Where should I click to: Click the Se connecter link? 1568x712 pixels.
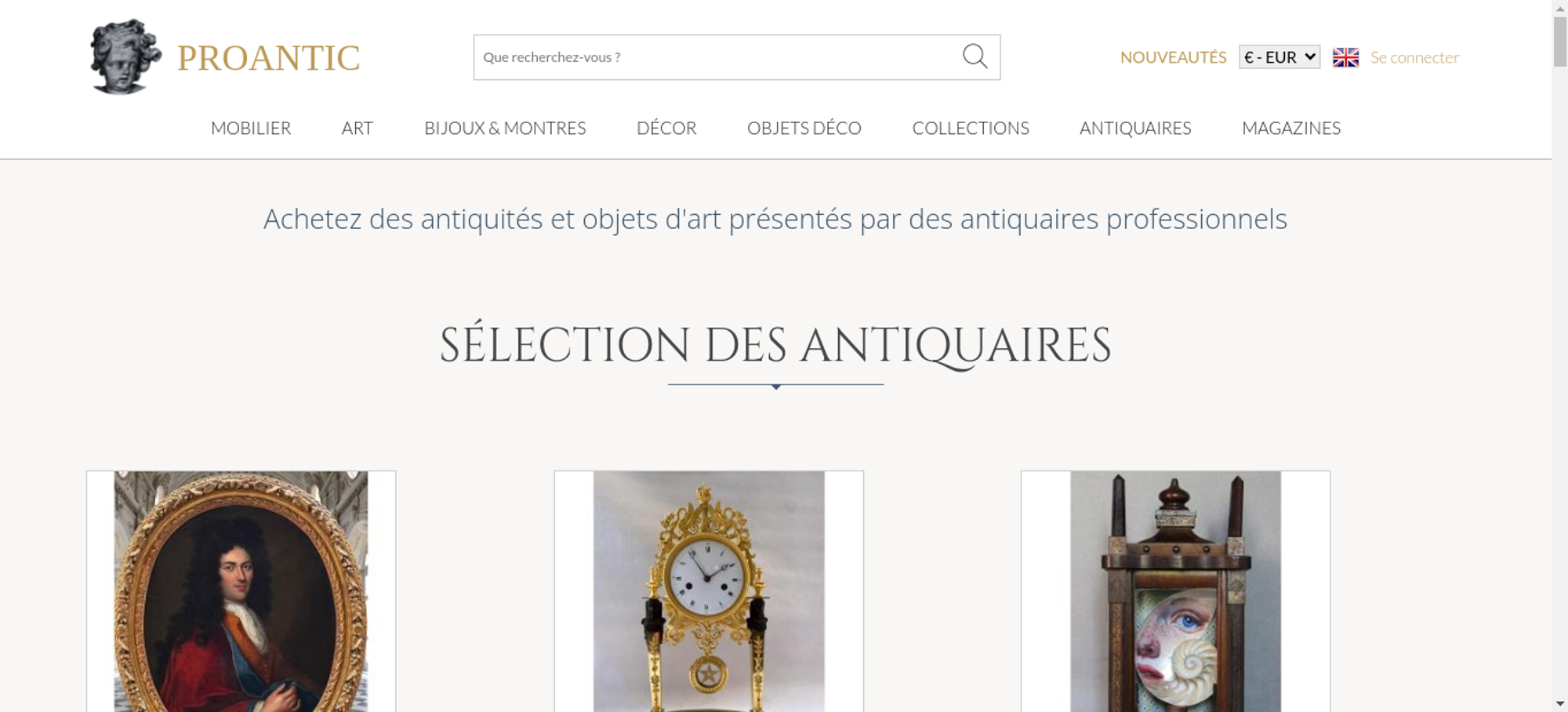(1414, 57)
